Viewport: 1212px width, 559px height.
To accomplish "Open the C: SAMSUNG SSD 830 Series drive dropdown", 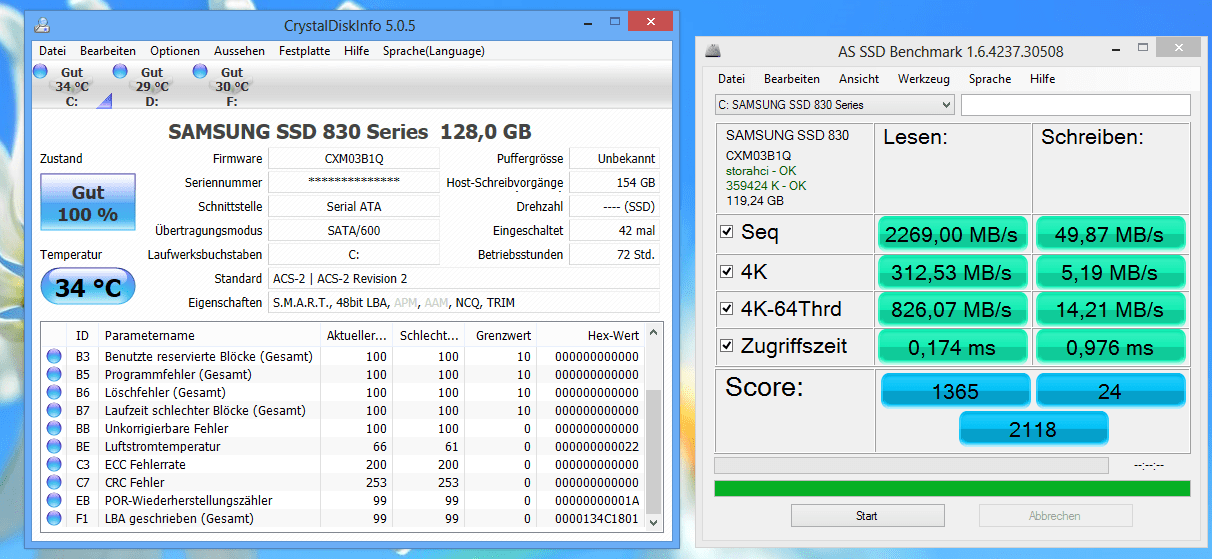I will coord(835,105).
